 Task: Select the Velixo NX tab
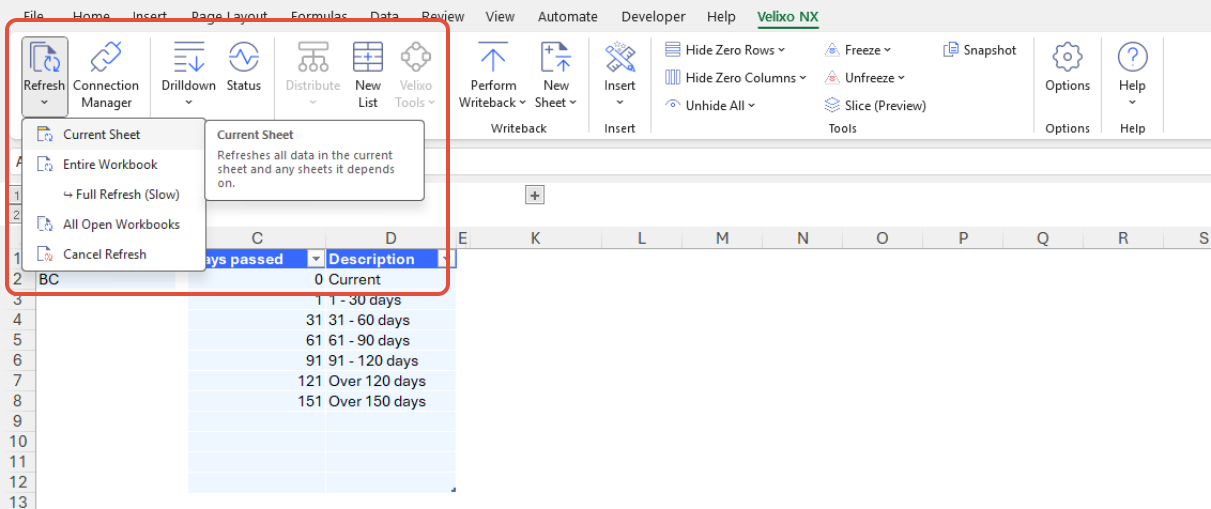pos(788,16)
